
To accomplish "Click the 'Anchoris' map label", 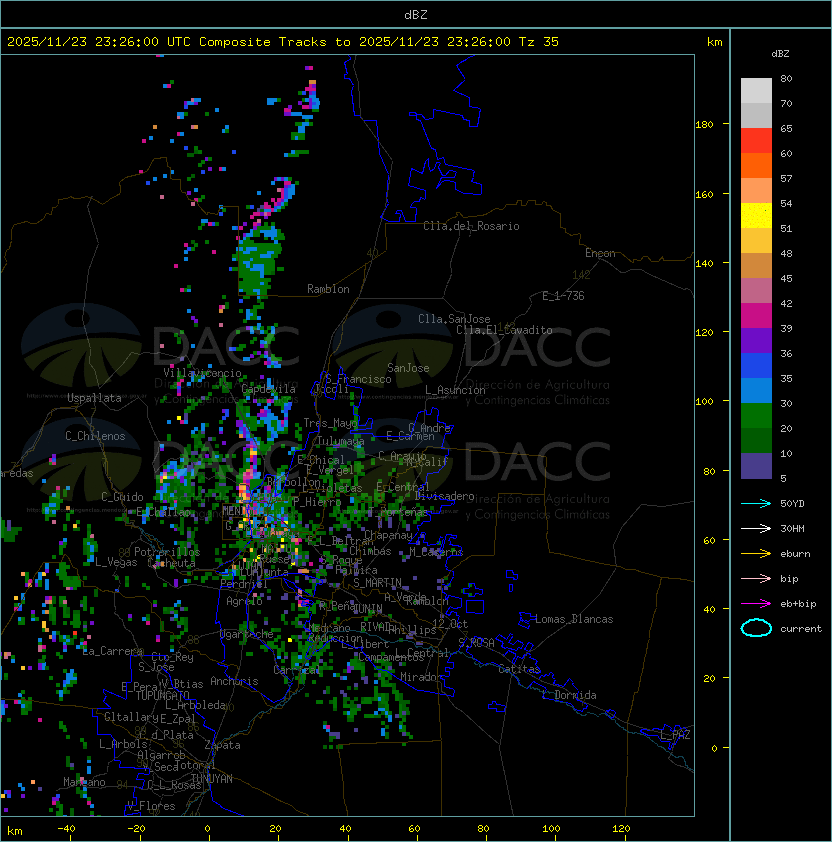I will click(x=234, y=681).
